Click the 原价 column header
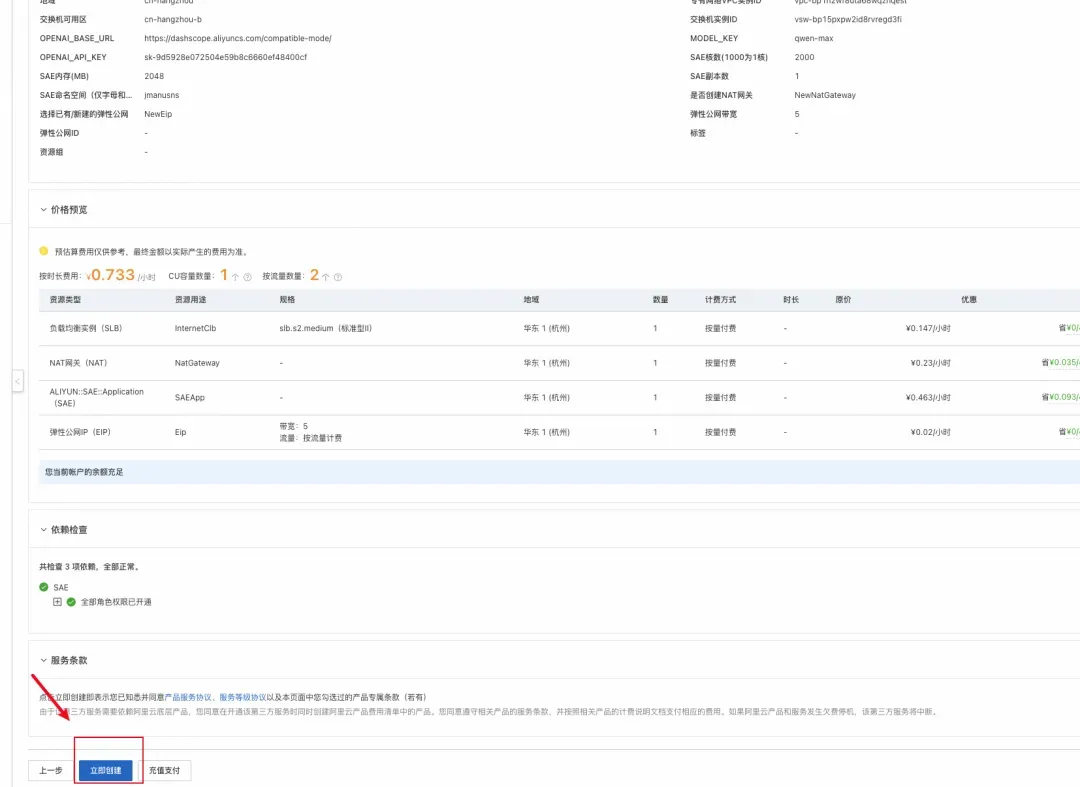 (843, 300)
